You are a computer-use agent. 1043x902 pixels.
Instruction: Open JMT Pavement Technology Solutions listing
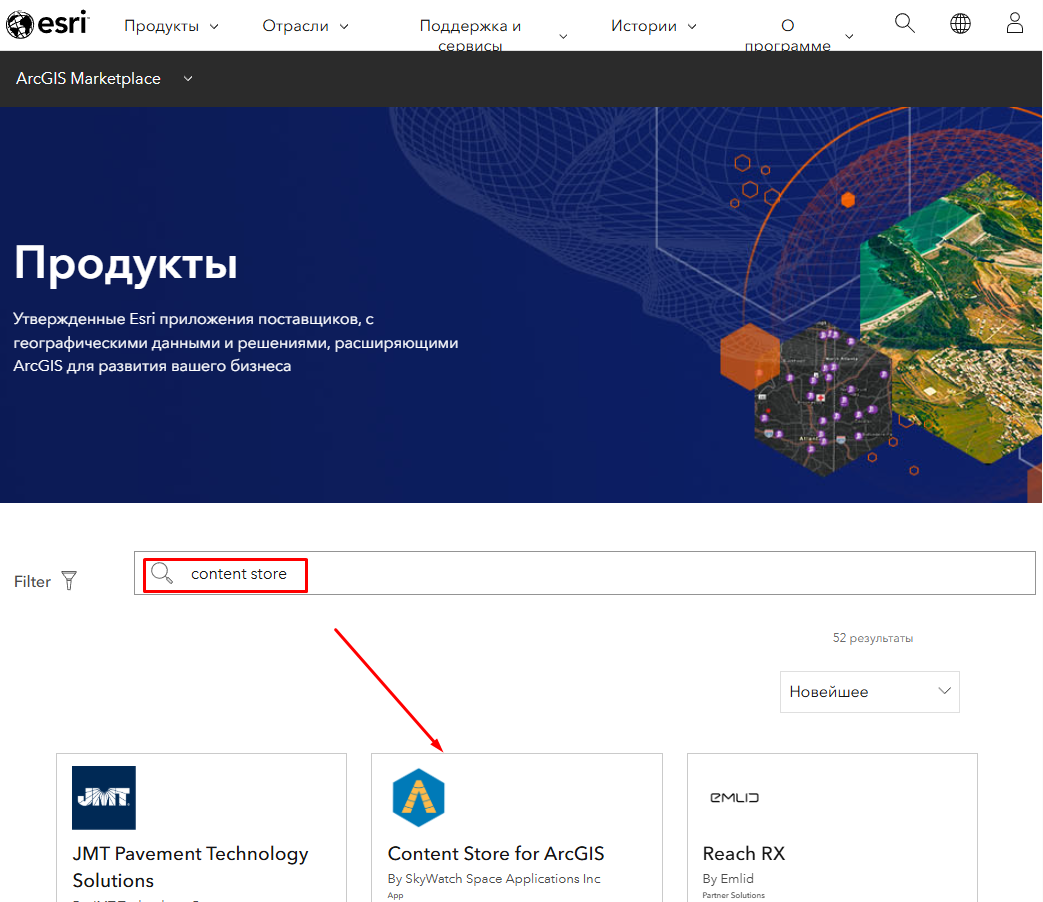click(x=190, y=867)
